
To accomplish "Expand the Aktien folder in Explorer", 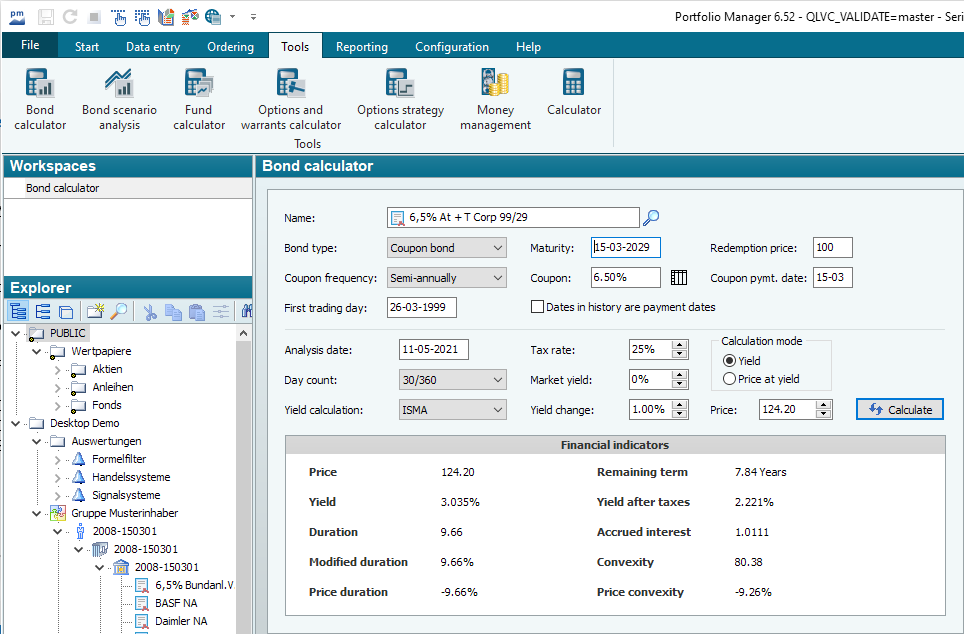I will coord(57,369).
